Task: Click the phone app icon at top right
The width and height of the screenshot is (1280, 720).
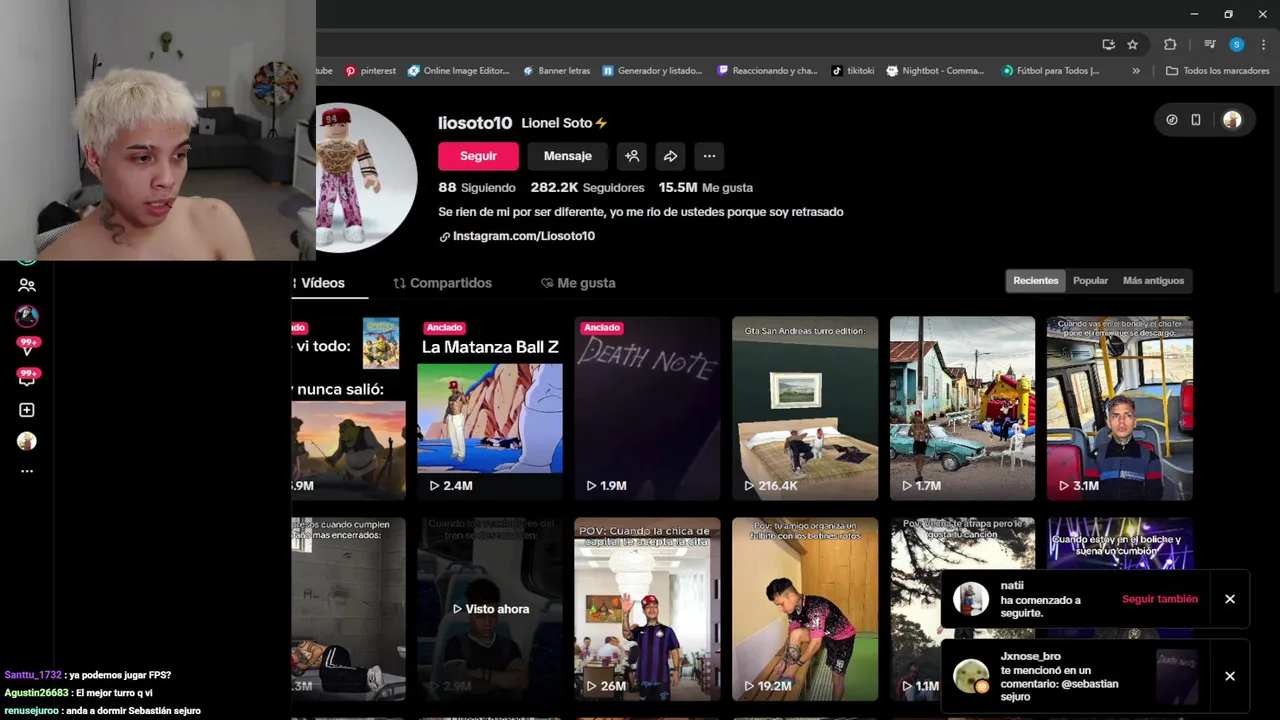Action: 1196,120
